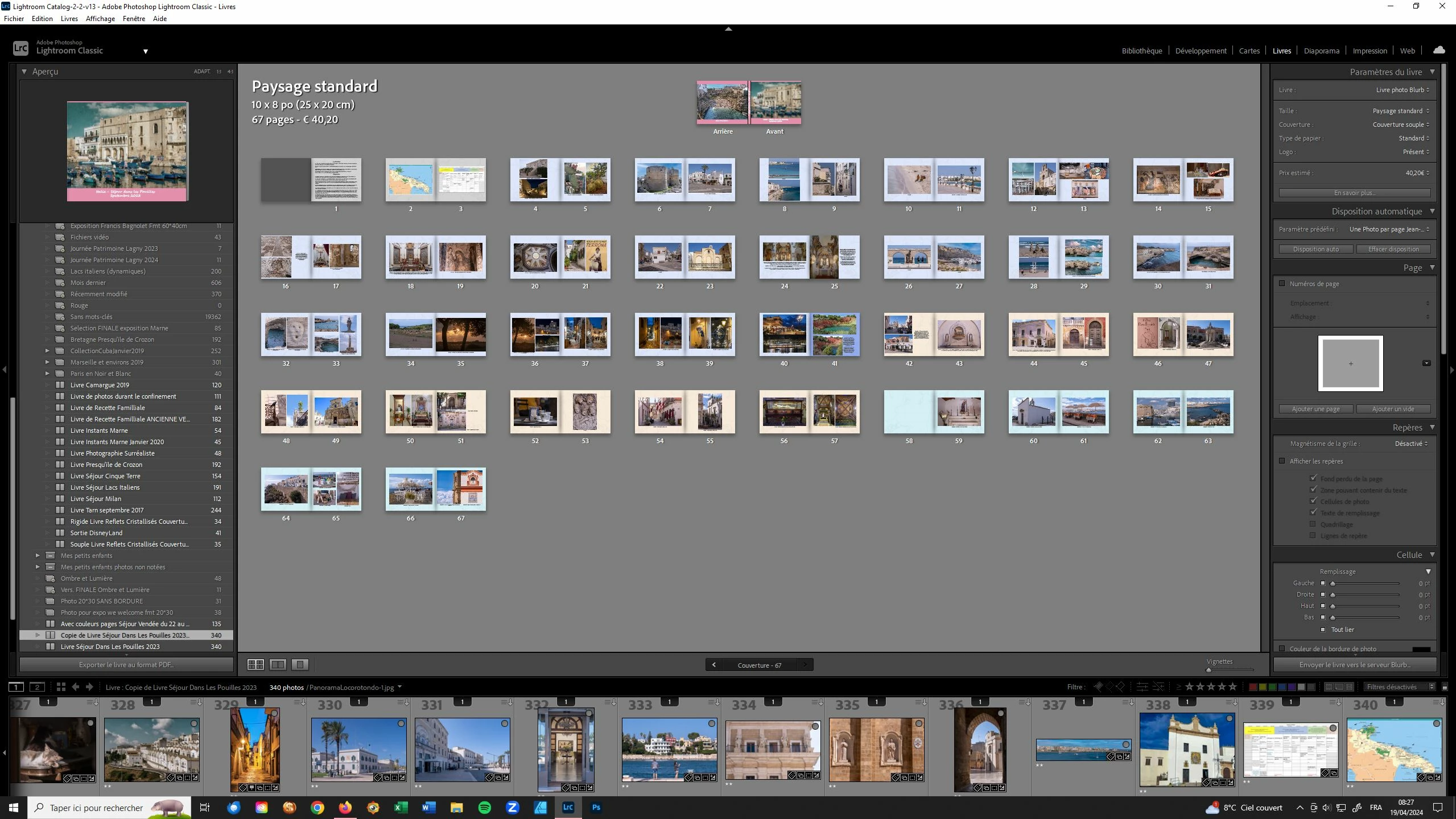The image size is (1456, 819).
Task: Switch to the Développement module
Action: (x=1201, y=51)
